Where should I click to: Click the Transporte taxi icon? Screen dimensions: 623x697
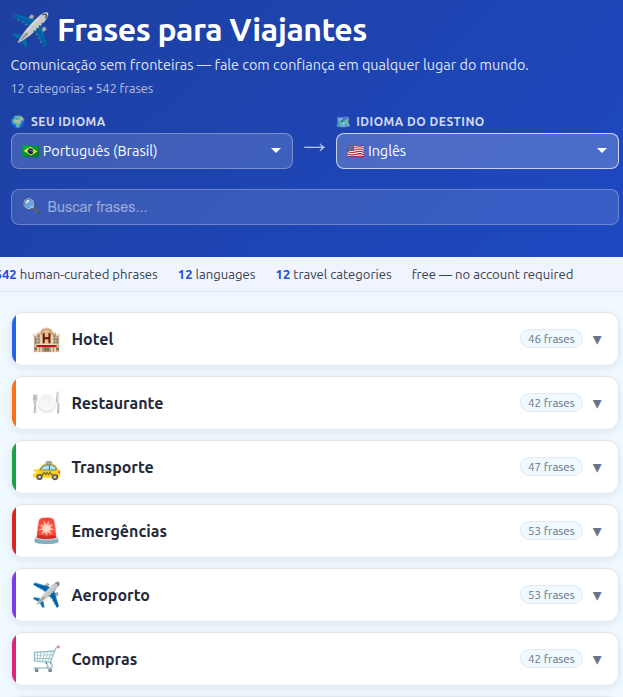[x=46, y=467]
